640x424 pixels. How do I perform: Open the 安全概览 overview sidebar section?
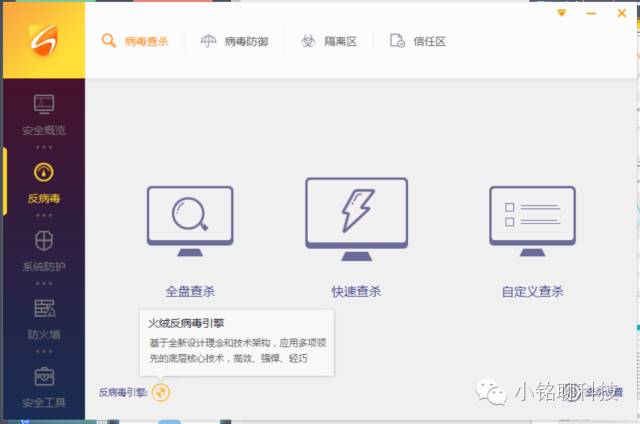(44, 115)
